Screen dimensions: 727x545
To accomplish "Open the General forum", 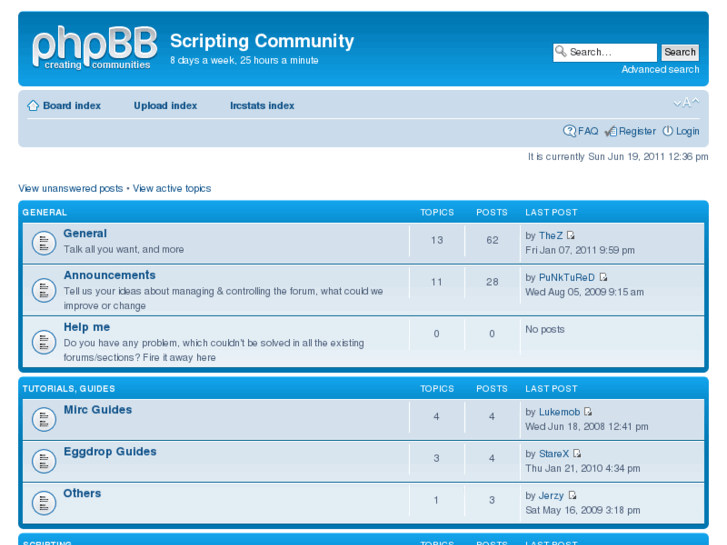I will [x=85, y=233].
